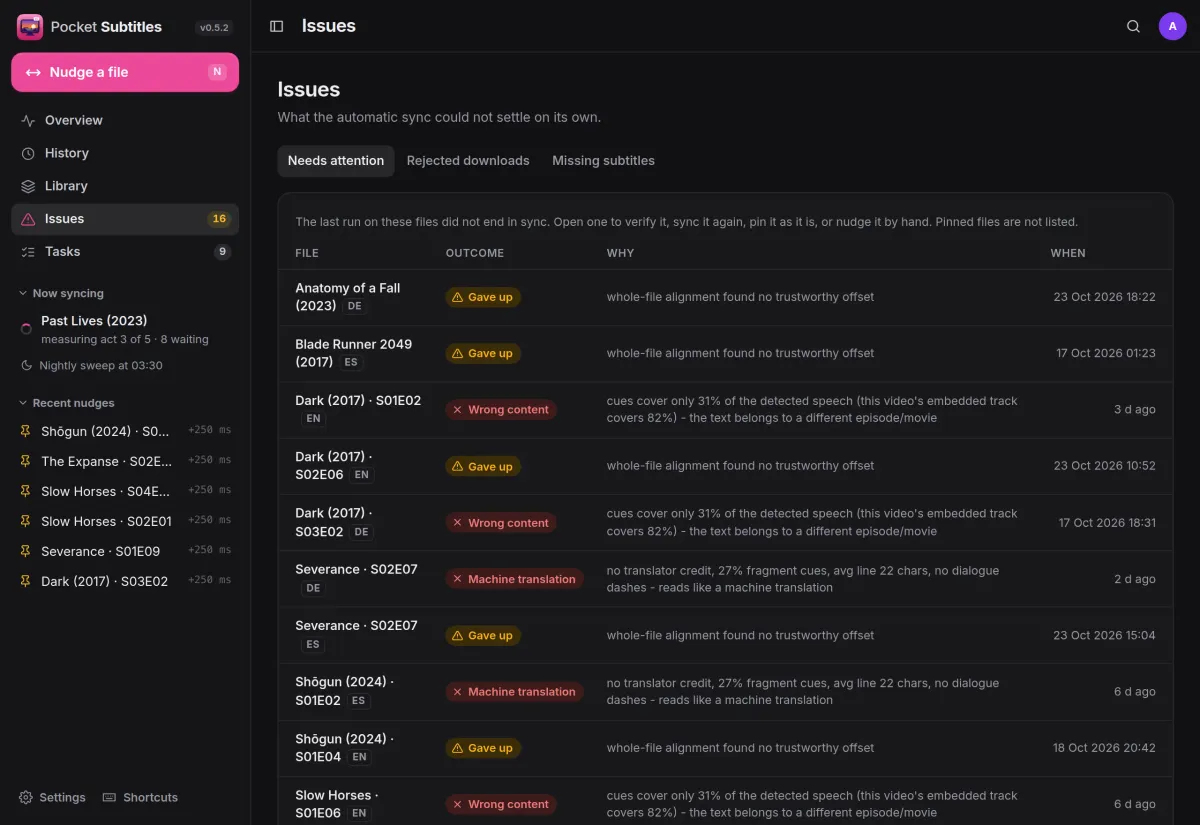Open the user avatar menu
1200x825 pixels.
coord(1173,26)
